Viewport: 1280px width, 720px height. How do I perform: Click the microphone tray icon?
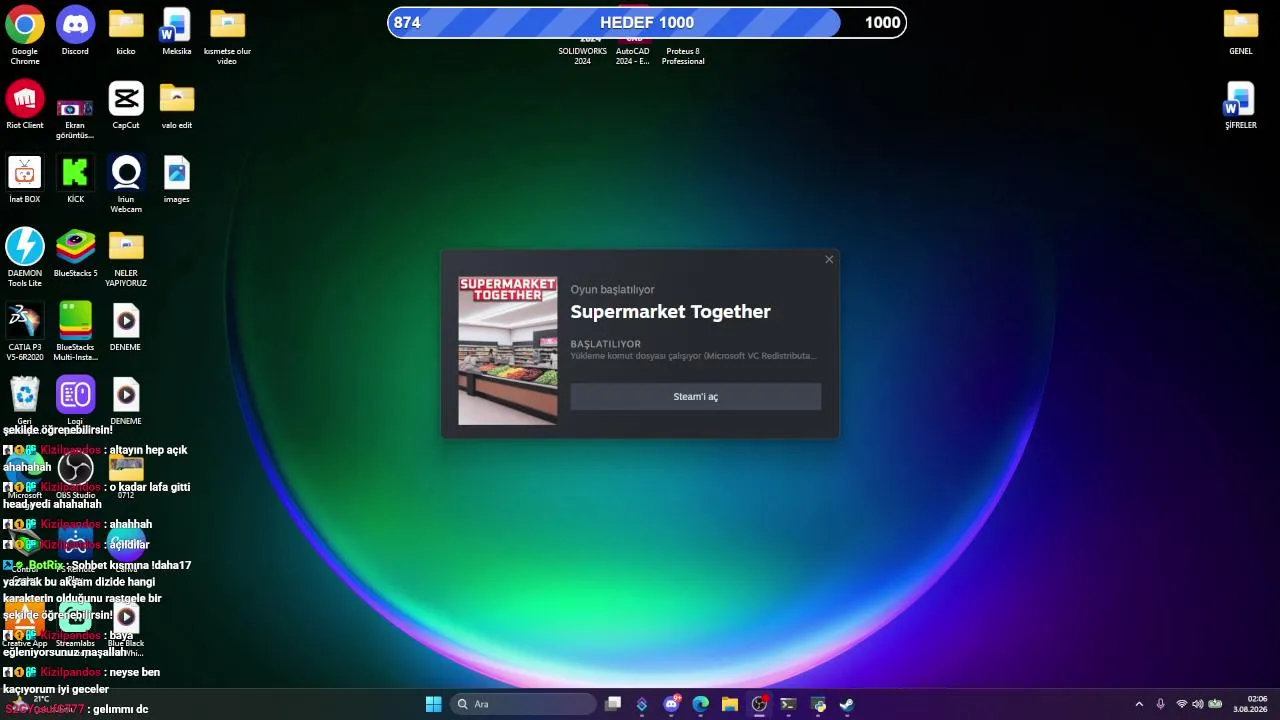click(1160, 704)
